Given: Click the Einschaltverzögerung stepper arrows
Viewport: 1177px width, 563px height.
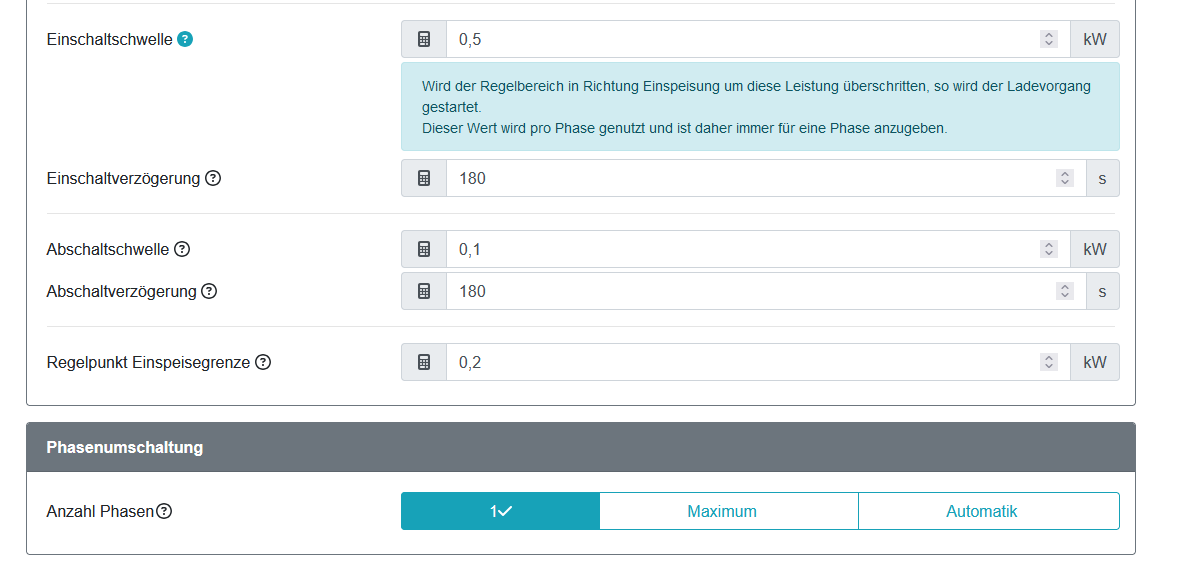Looking at the screenshot, I should point(1064,179).
